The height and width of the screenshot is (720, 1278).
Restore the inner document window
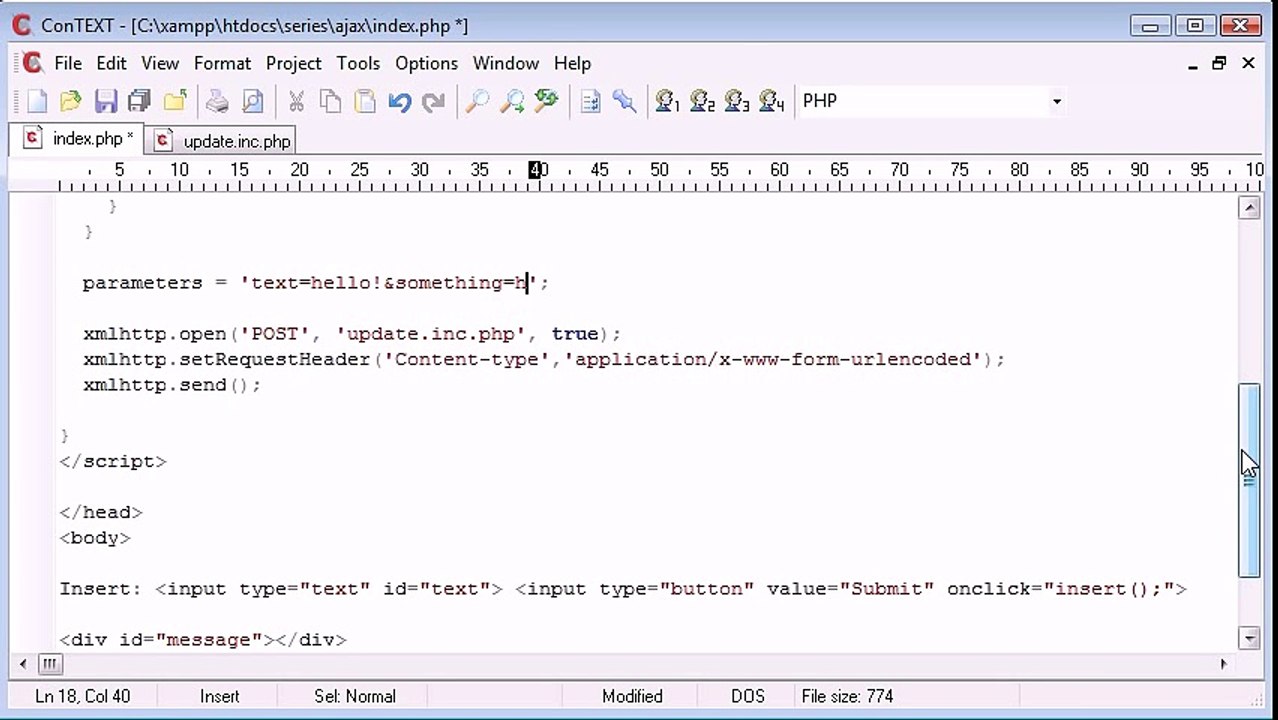pyautogui.click(x=1219, y=63)
